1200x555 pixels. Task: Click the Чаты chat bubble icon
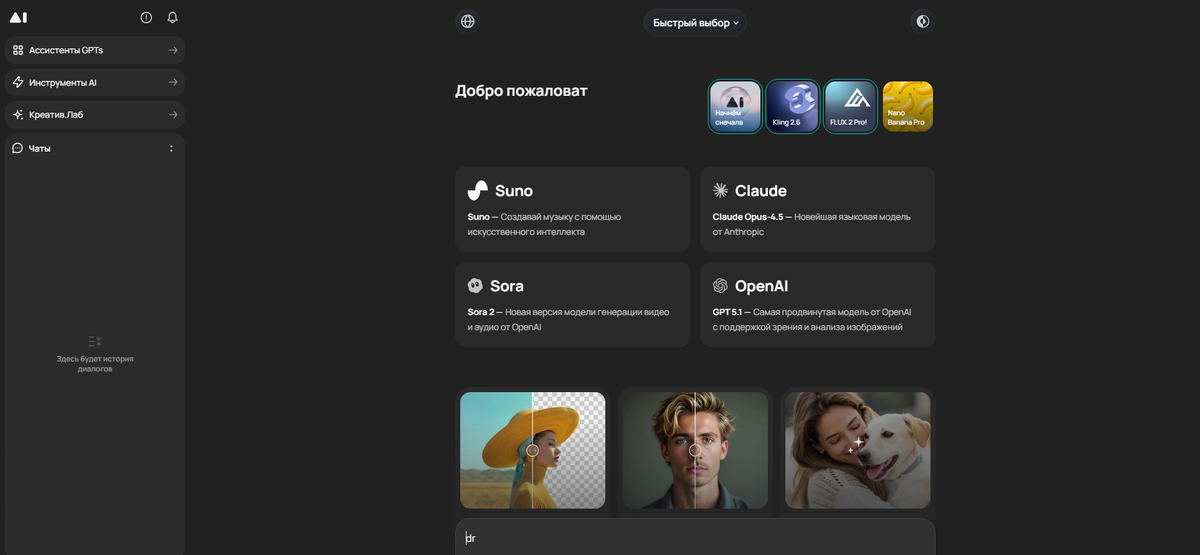17,148
